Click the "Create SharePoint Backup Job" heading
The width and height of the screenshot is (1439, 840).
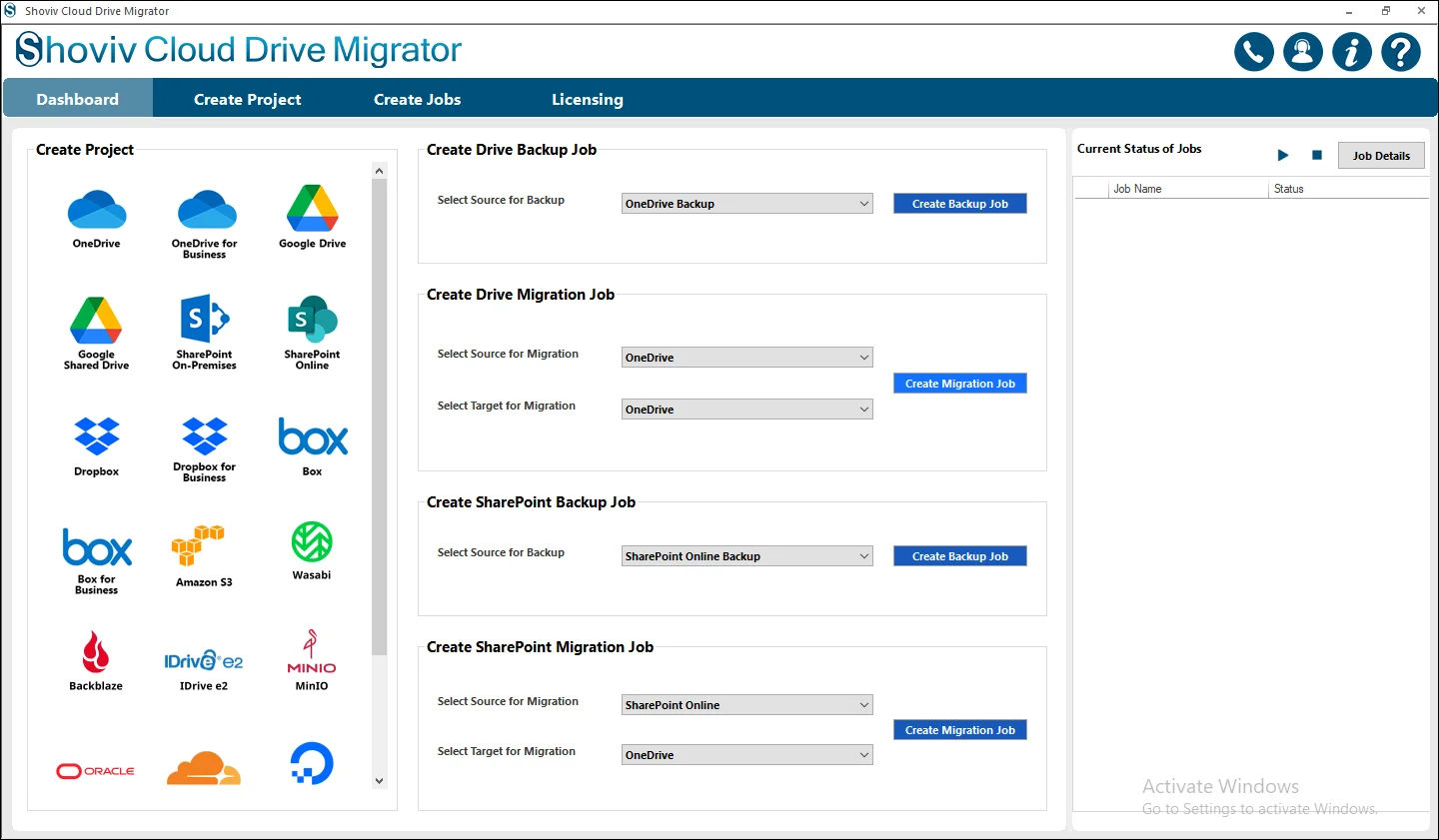tap(531, 502)
